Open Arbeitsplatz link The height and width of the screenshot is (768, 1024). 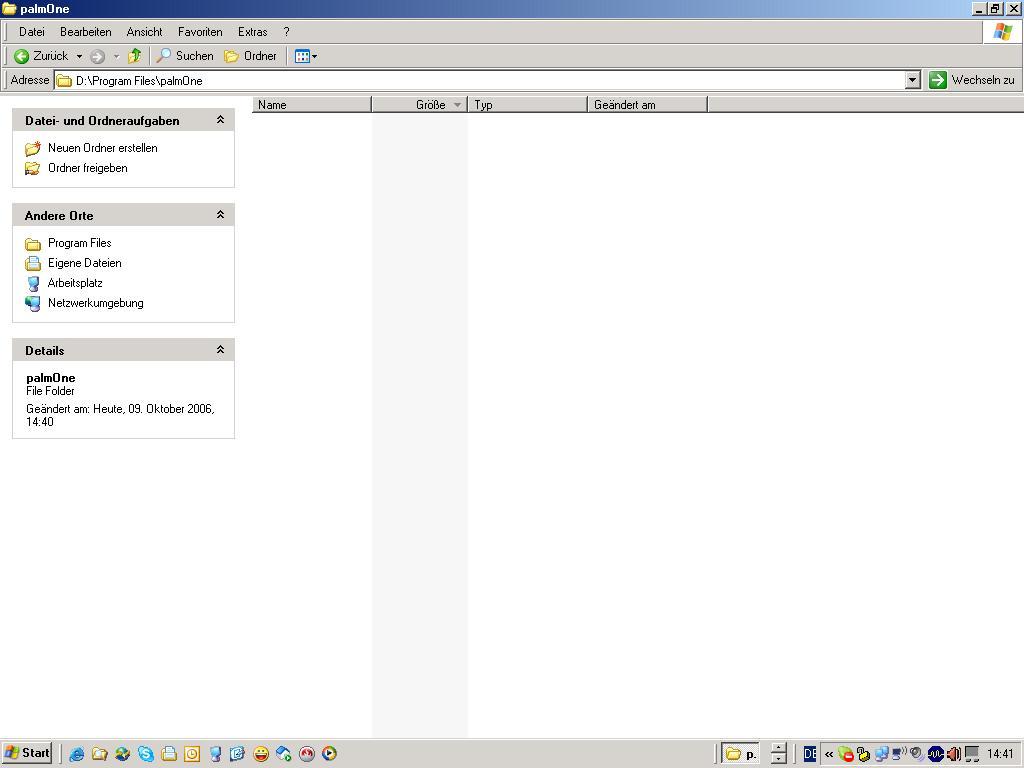(x=75, y=283)
